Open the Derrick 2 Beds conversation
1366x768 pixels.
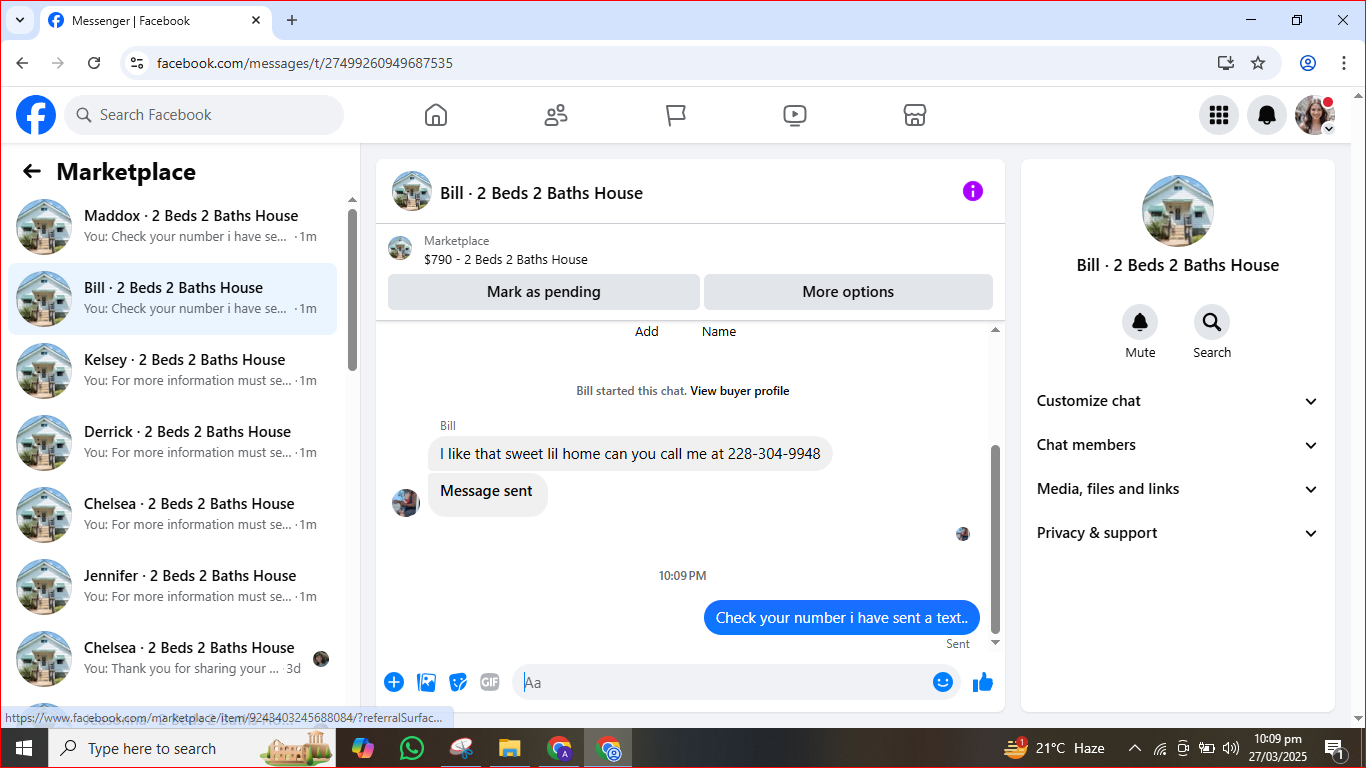tap(172, 443)
